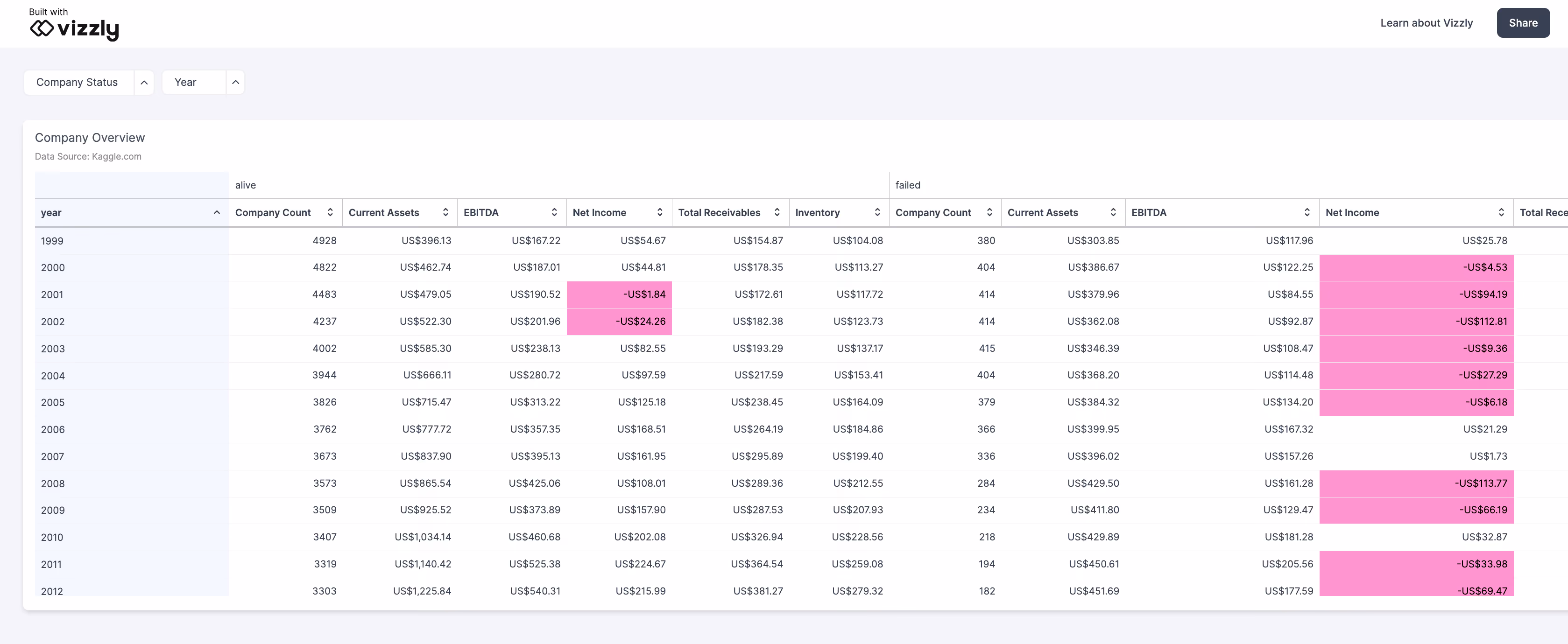Sort Total Receivables column under alive
Image resolution: width=1568 pixels, height=644 pixels.
pos(777,212)
